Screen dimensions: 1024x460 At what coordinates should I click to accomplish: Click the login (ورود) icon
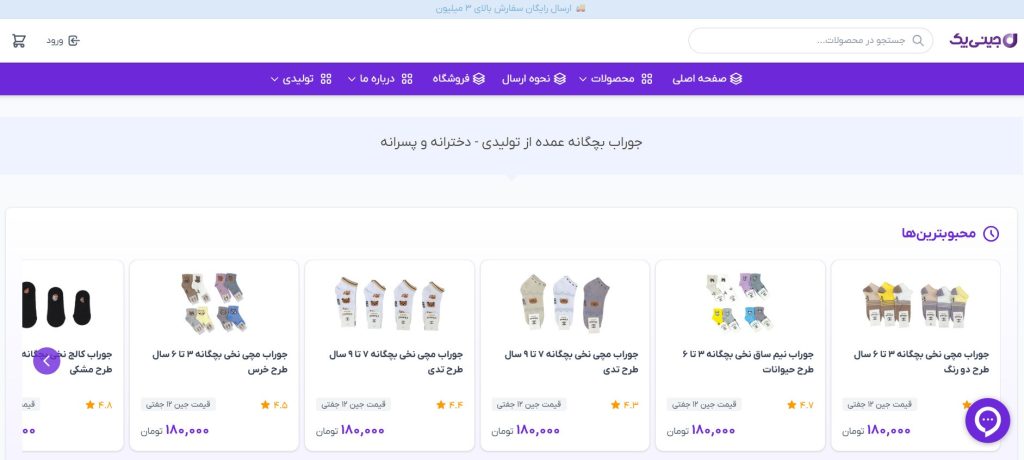pos(73,41)
